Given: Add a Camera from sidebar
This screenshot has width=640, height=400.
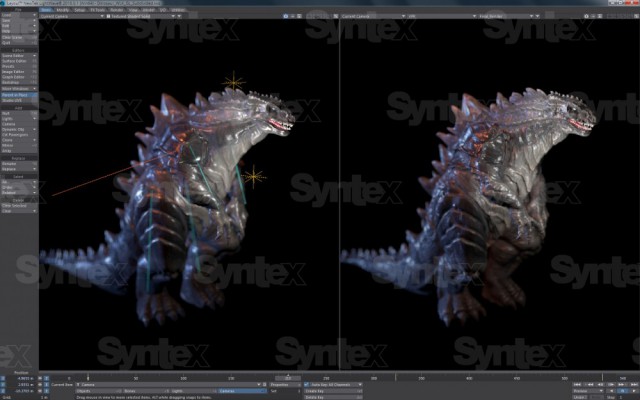Looking at the screenshot, I should (x=19, y=124).
